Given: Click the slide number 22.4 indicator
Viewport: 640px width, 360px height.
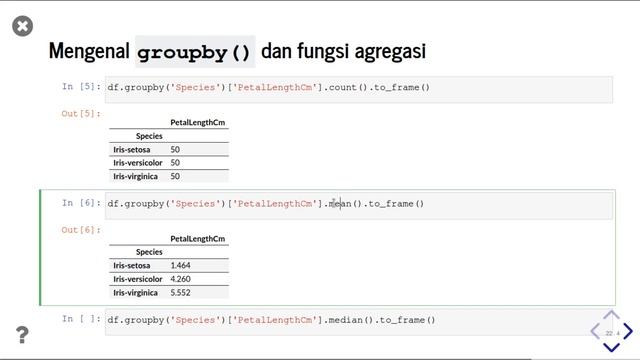Looking at the screenshot, I should (x=612, y=333).
